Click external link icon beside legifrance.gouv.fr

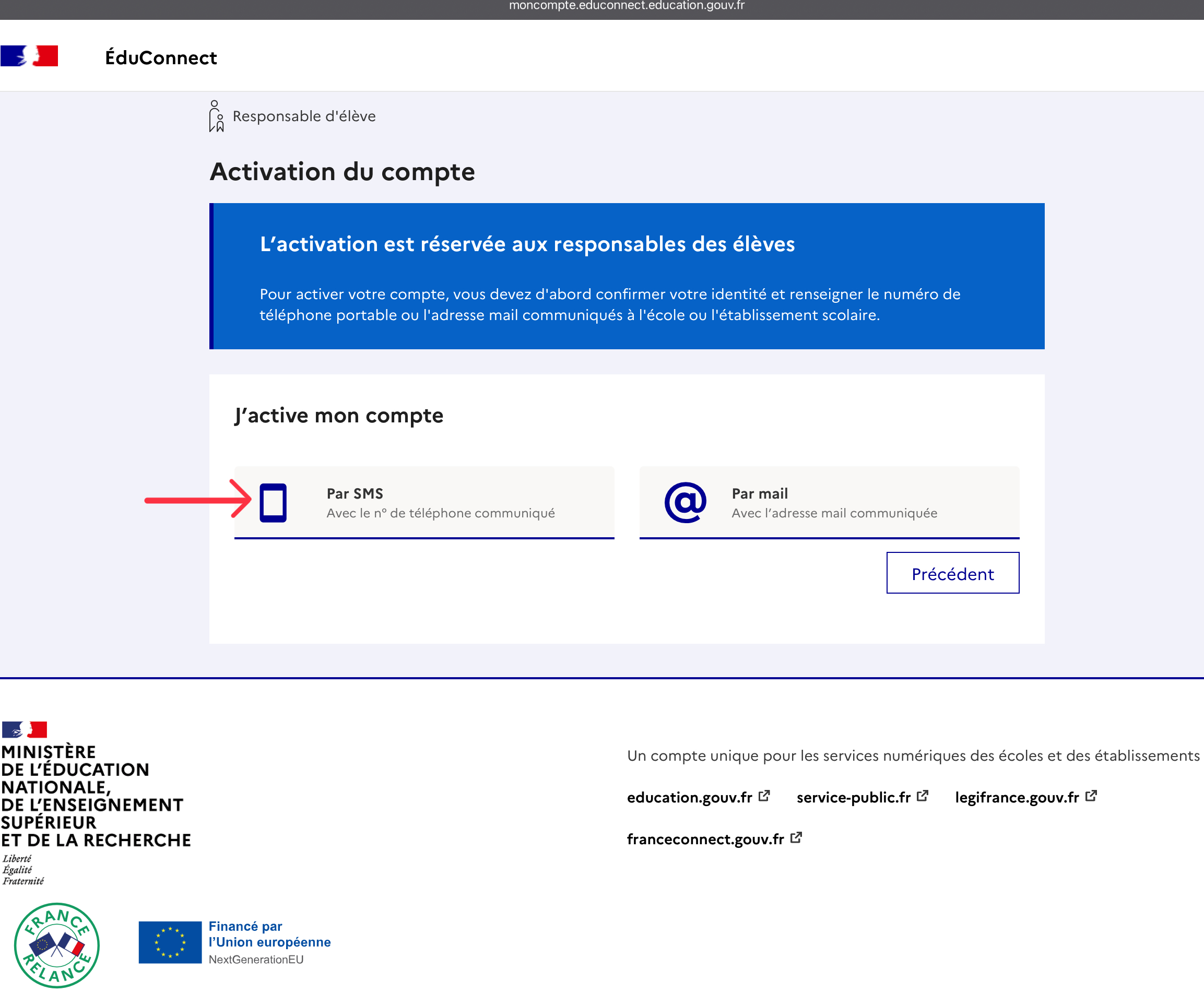pos(1091,796)
